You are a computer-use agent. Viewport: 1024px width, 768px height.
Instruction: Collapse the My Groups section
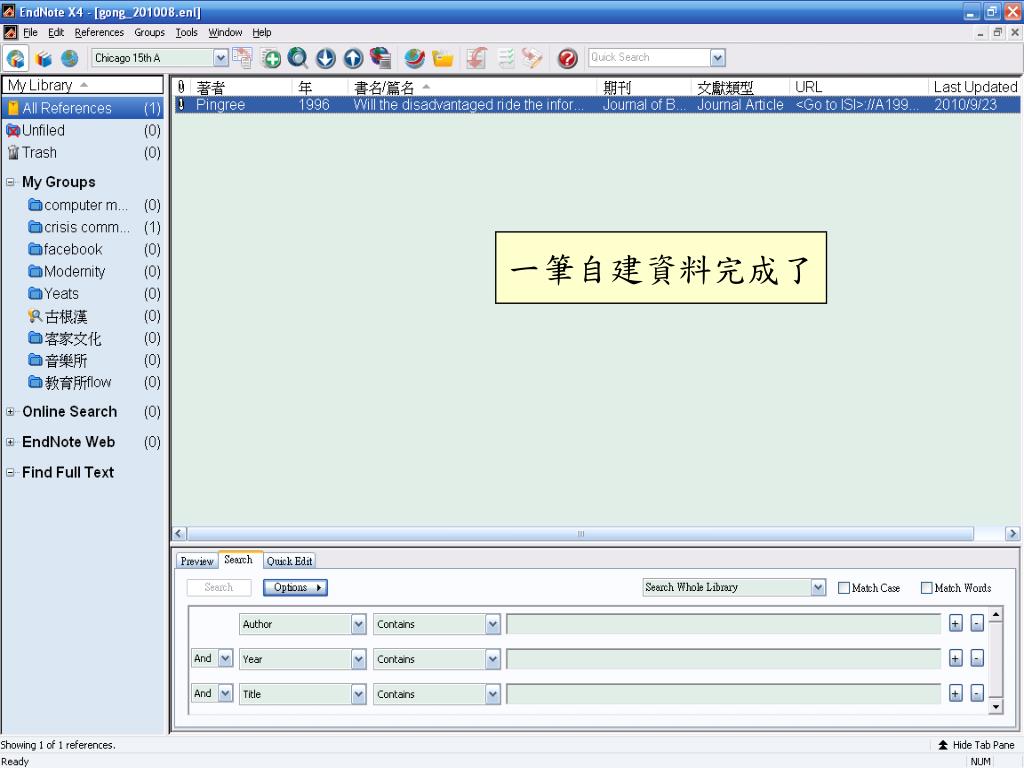click(x=10, y=182)
